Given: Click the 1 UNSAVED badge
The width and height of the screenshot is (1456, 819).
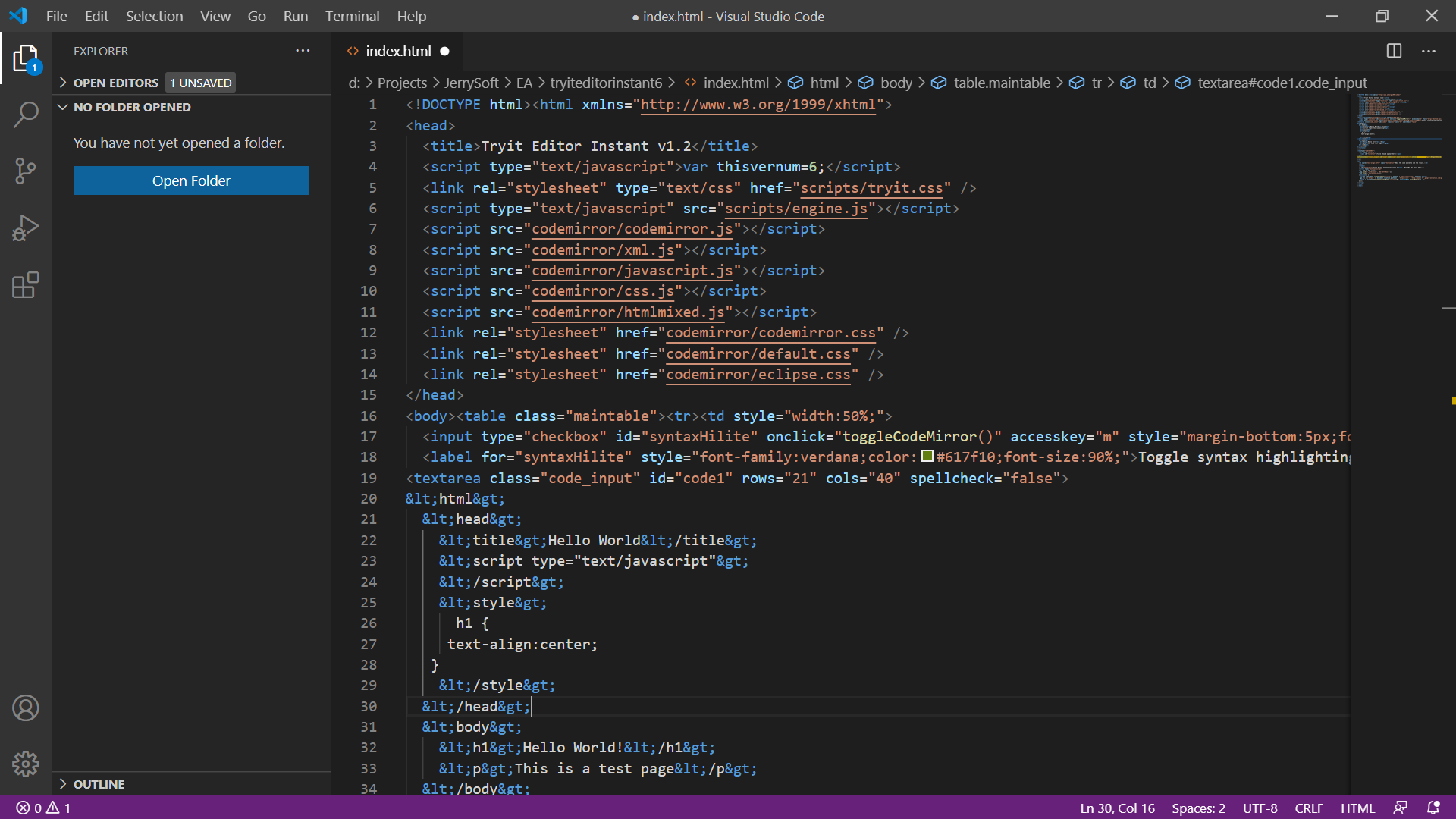Looking at the screenshot, I should 201,83.
